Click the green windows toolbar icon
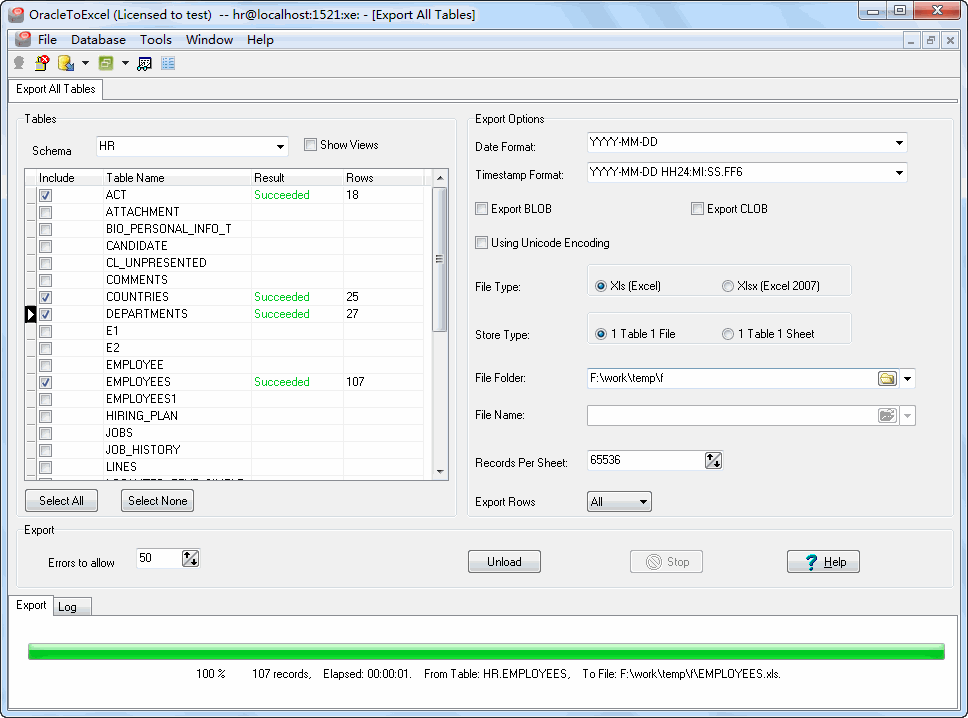The width and height of the screenshot is (968, 718). pos(106,63)
